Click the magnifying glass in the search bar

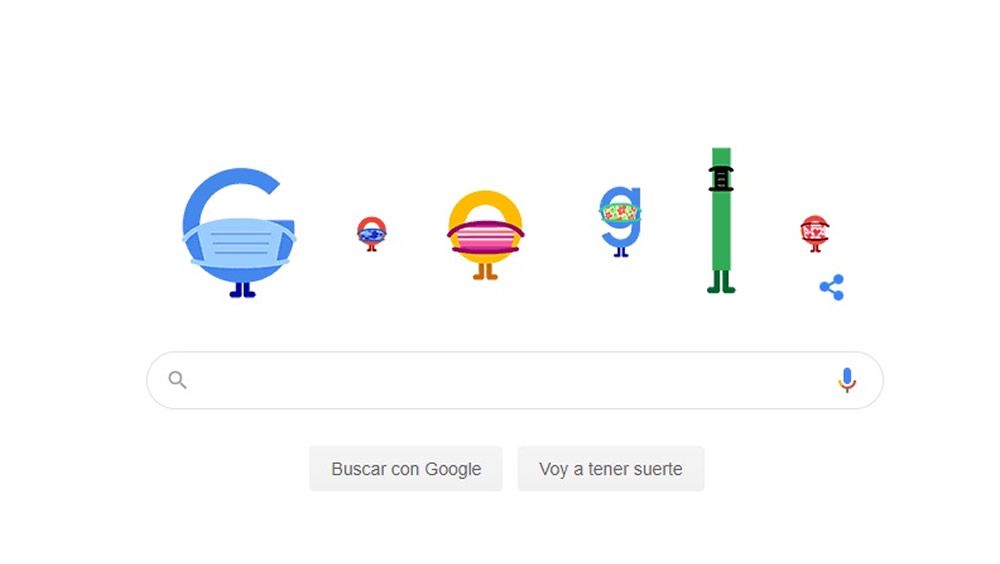pyautogui.click(x=177, y=380)
